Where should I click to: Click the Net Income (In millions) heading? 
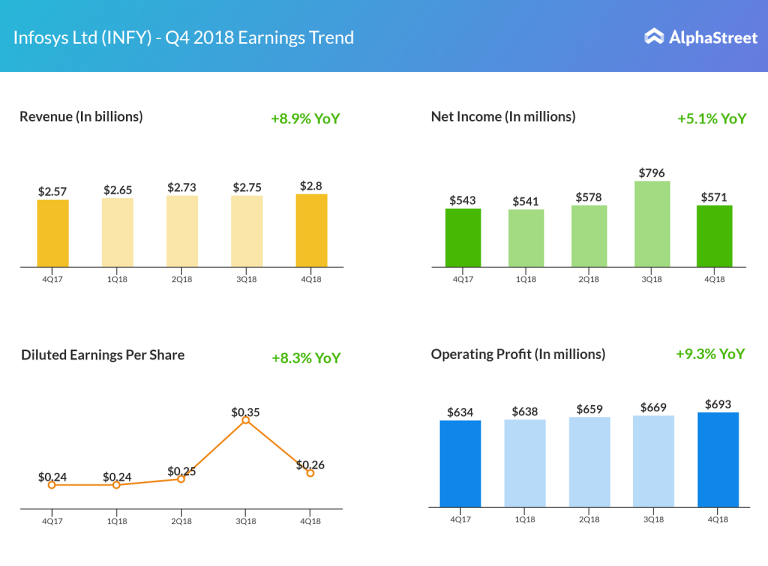click(x=503, y=116)
